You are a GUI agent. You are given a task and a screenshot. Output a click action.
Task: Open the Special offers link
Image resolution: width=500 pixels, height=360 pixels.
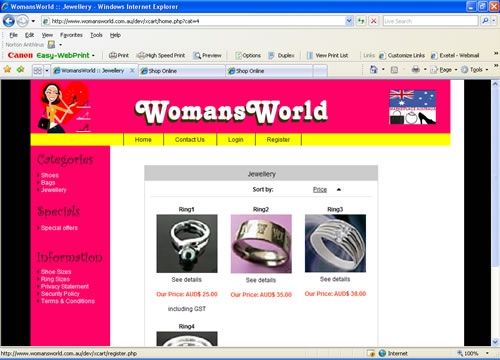(59, 228)
